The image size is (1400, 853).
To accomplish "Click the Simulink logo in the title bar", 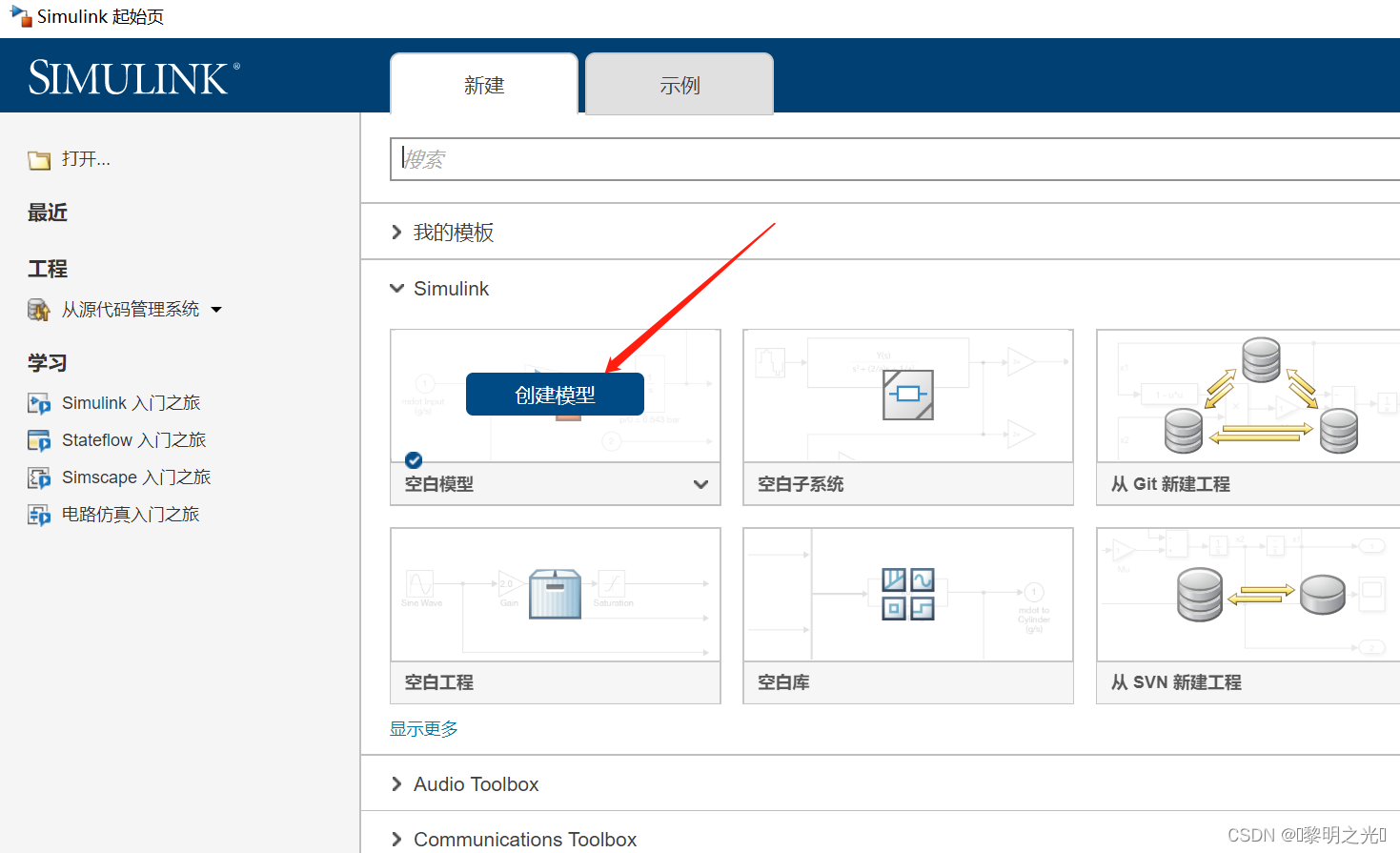I will [x=20, y=15].
